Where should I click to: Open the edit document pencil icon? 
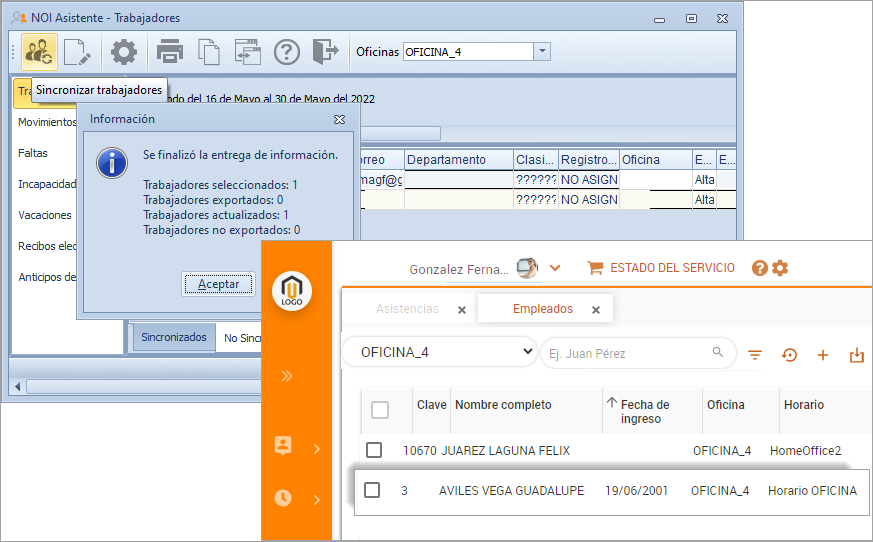coord(78,52)
